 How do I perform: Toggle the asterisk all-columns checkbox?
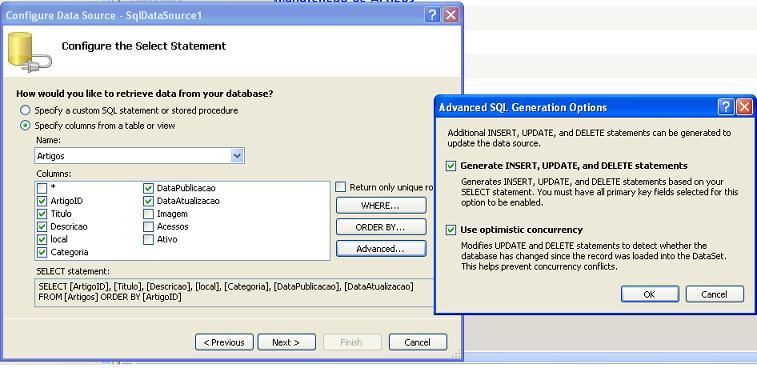(42, 188)
